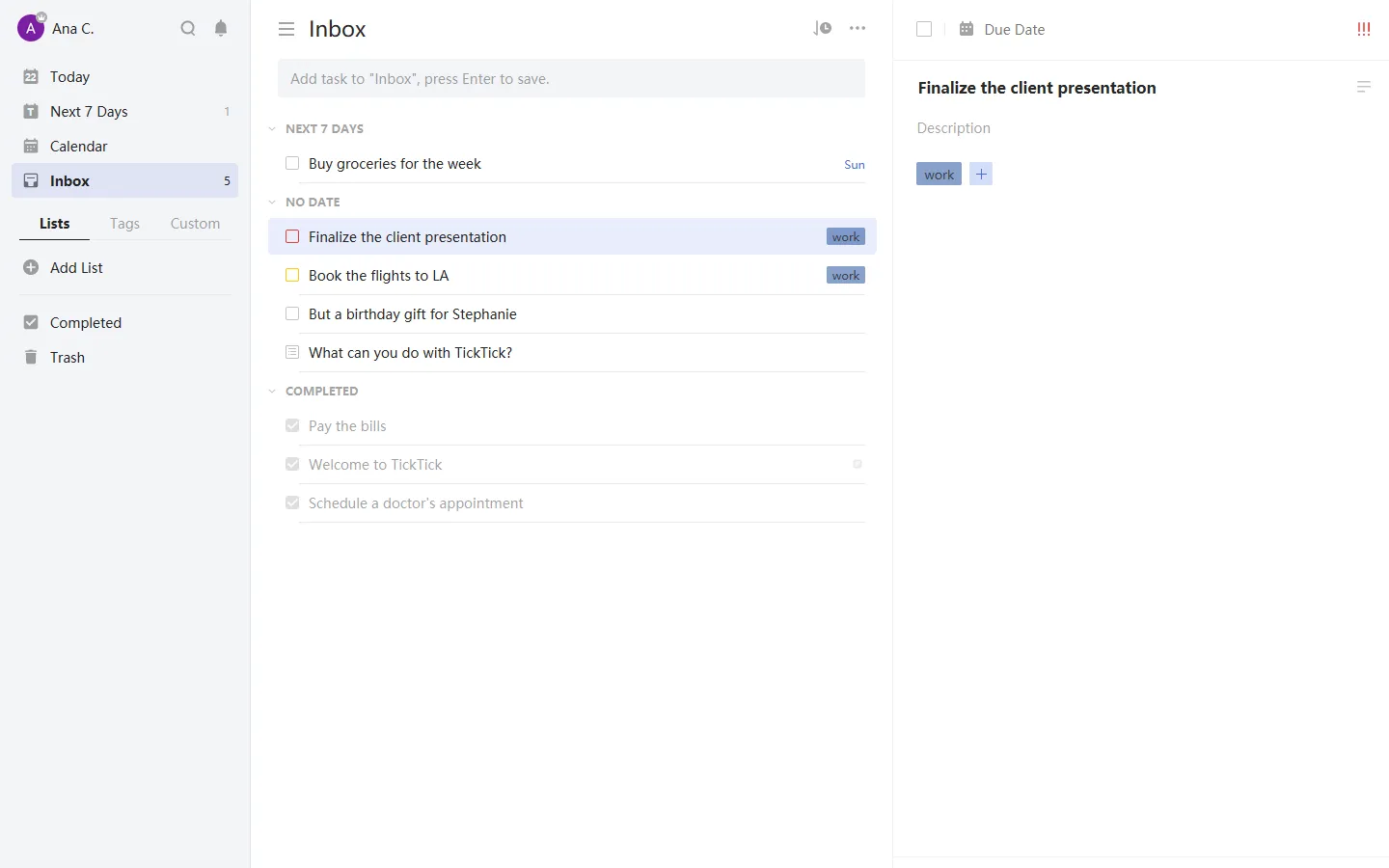The height and width of the screenshot is (868, 1389).
Task: Click the Sun due date label
Action: tap(855, 164)
